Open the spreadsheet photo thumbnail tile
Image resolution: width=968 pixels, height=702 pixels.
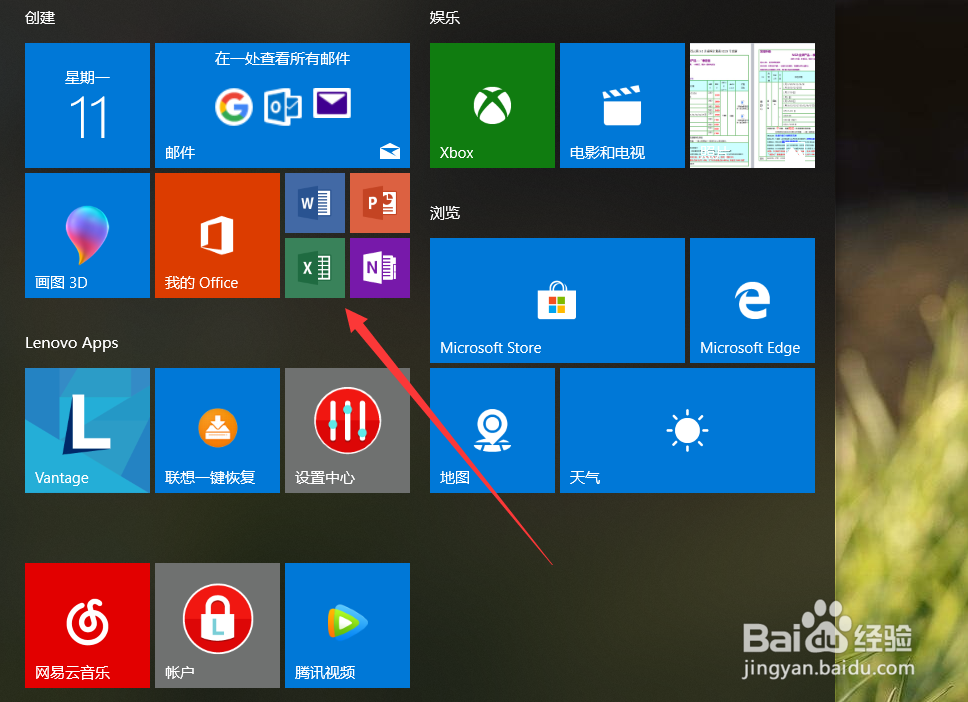[x=752, y=106]
